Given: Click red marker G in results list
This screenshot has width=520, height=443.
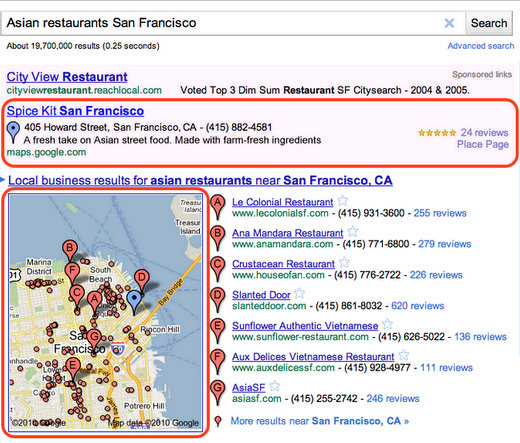Looking at the screenshot, I should pyautogui.click(x=218, y=392).
